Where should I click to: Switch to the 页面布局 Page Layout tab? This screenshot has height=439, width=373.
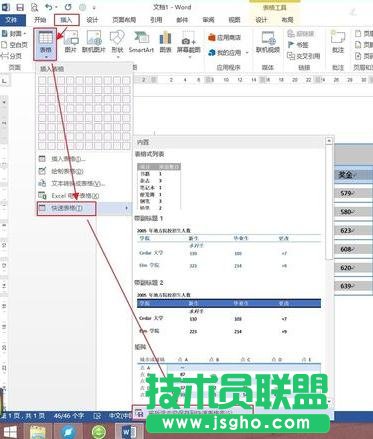pos(124,20)
